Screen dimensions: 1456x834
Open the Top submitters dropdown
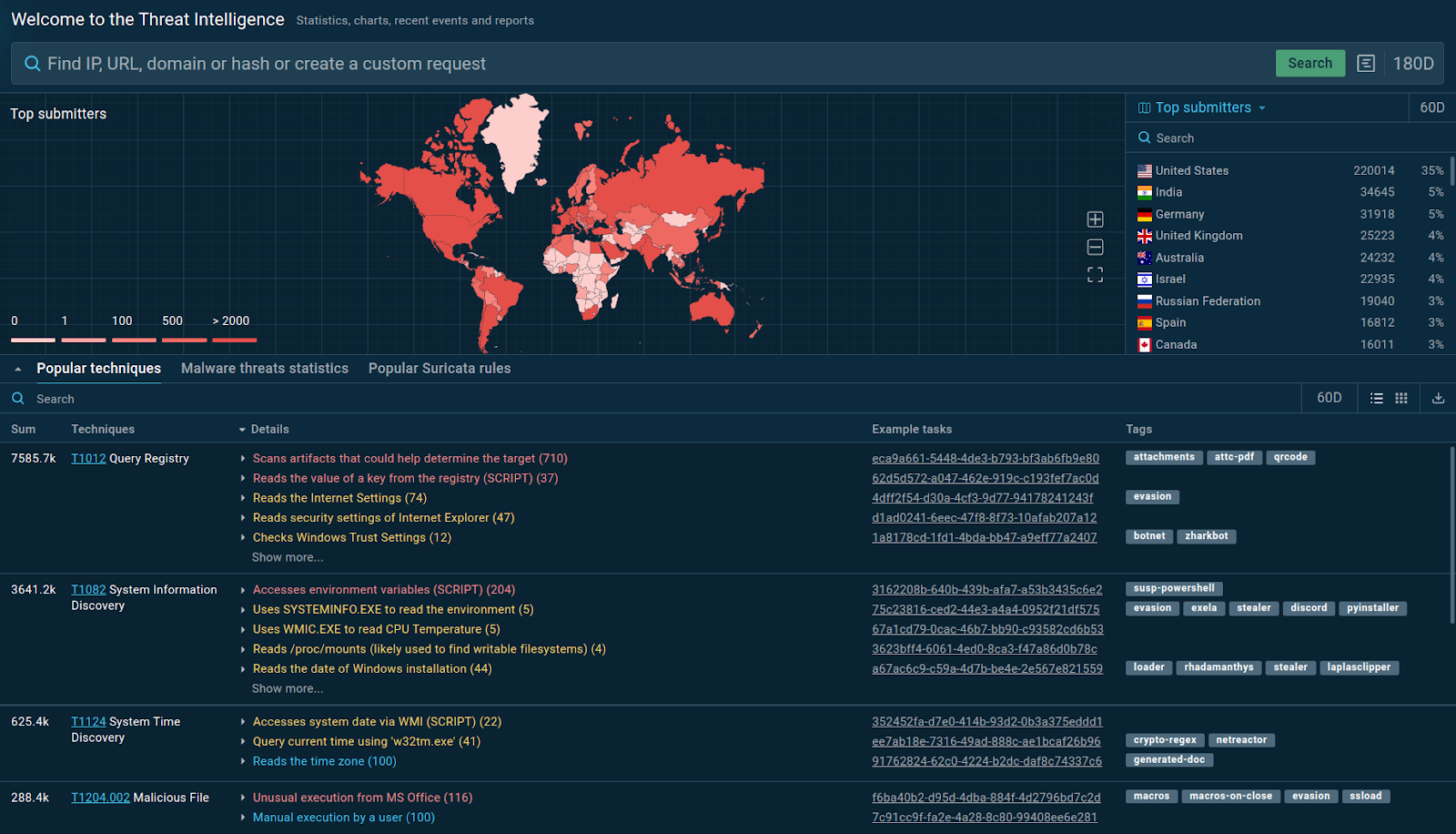click(x=1202, y=107)
